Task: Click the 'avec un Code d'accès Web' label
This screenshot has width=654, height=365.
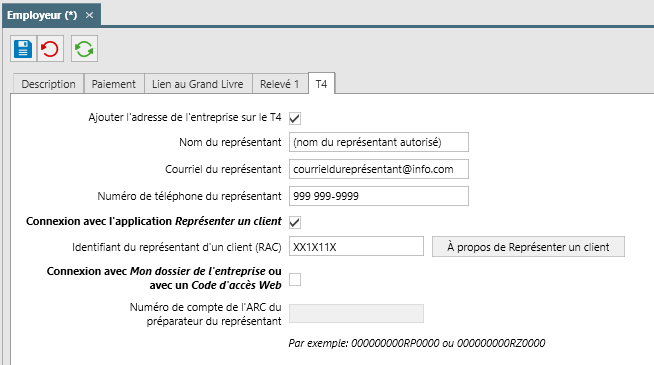Action: [x=215, y=285]
